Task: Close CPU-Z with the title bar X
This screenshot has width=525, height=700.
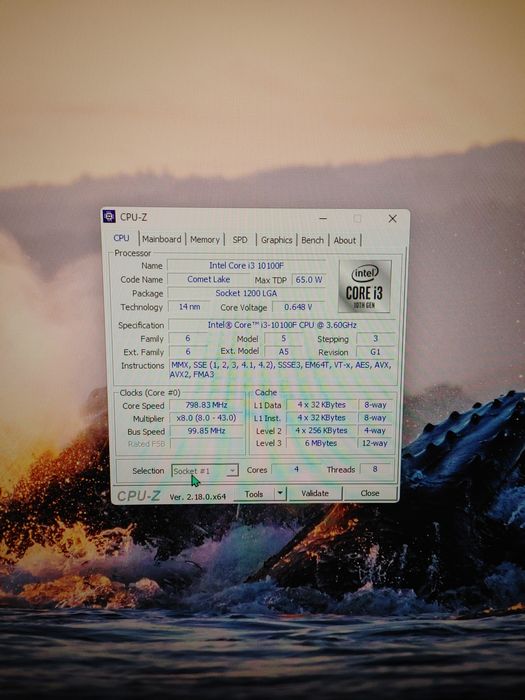Action: 392,218
